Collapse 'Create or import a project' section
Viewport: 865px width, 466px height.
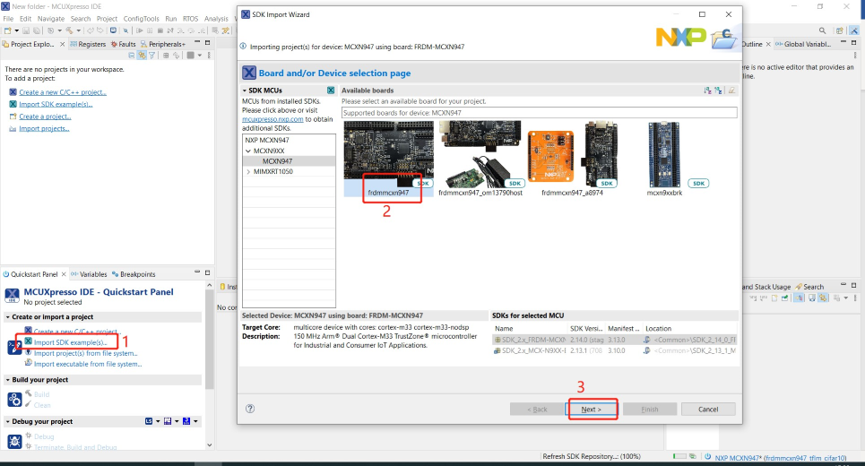pyautogui.click(x=8, y=317)
